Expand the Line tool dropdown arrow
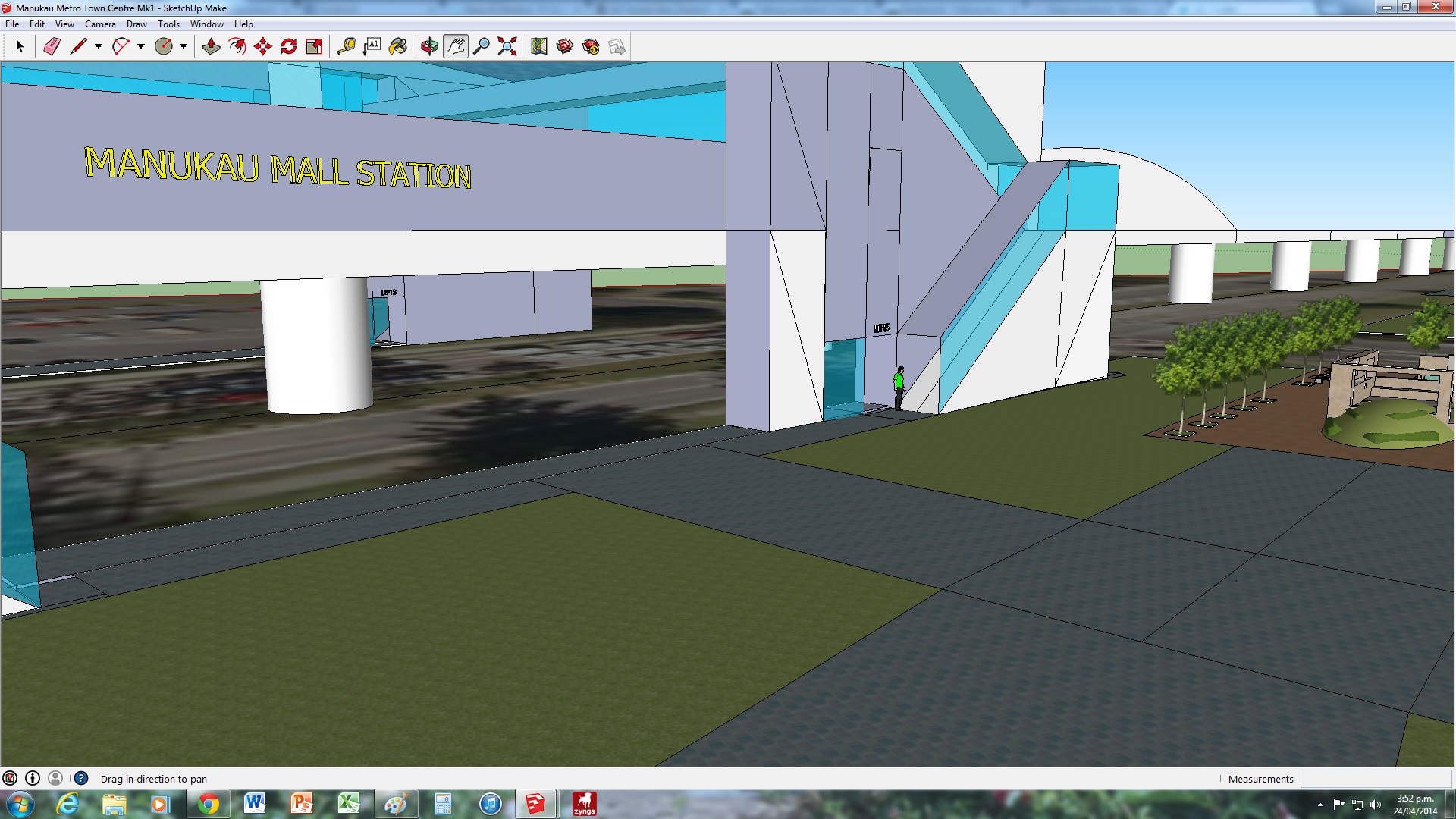Screen dimensions: 1456x819 99,47
